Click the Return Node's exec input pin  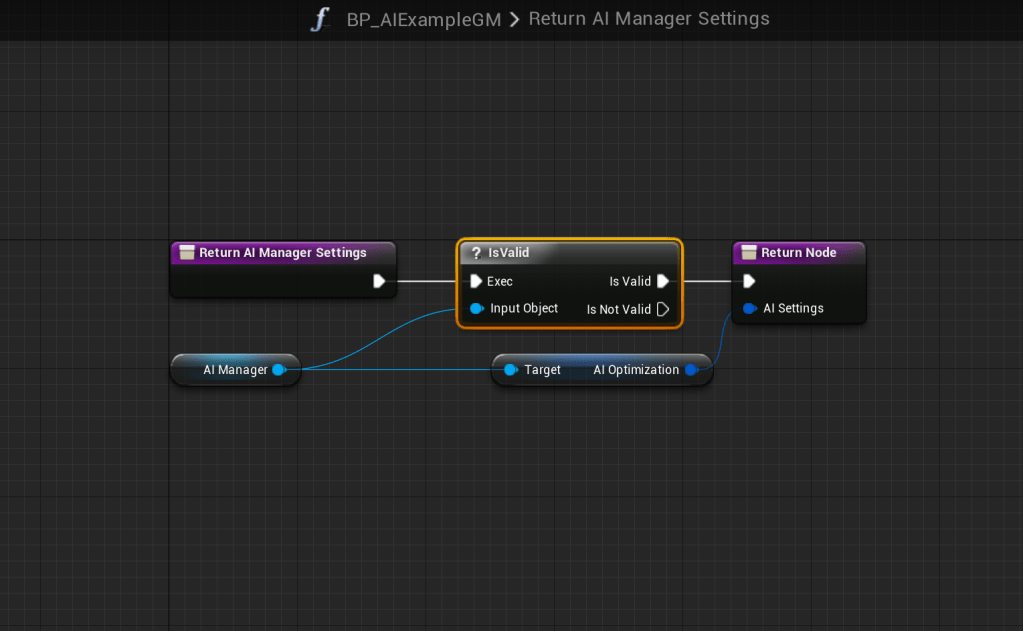pyautogui.click(x=749, y=281)
